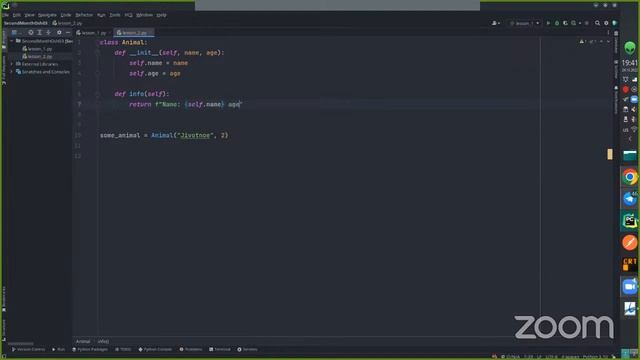Open editor tabs more options menu
This screenshot has width=640, height=360.
point(608,33)
